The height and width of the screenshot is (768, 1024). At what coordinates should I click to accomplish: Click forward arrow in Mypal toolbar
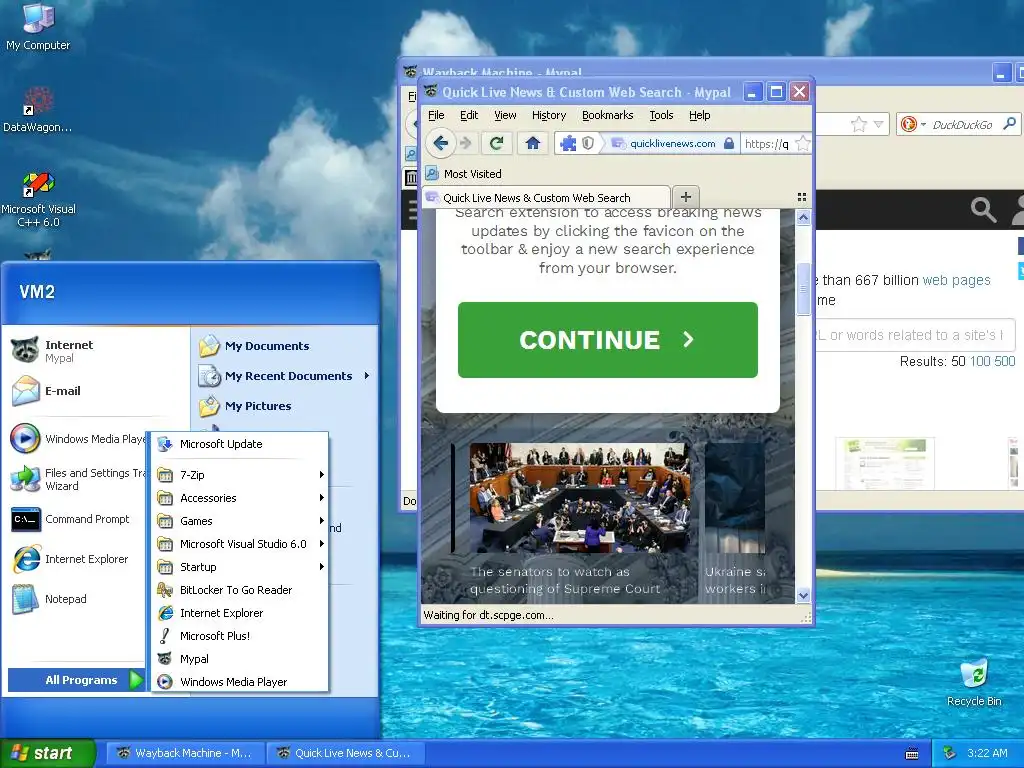pos(466,143)
